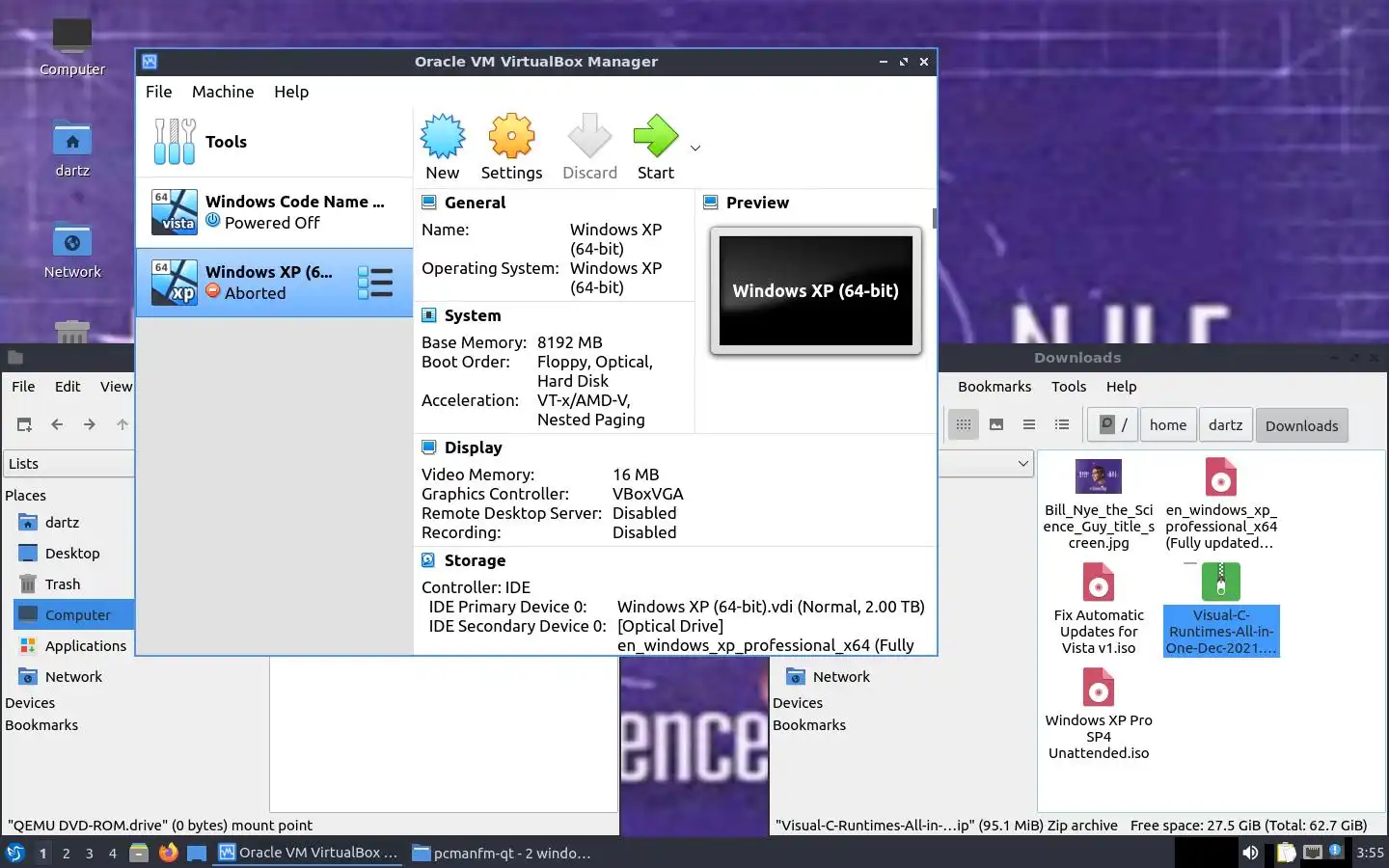Open the Computer desktop icon
Image resolution: width=1389 pixels, height=868 pixels.
(x=72, y=46)
